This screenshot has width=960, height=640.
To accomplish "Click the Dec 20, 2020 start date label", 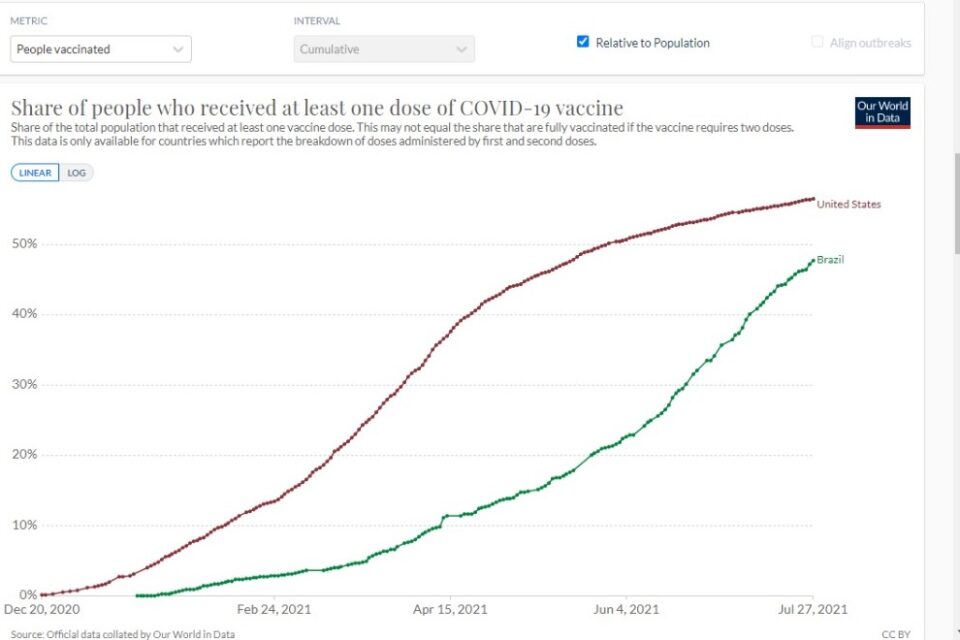I will pyautogui.click(x=42, y=609).
